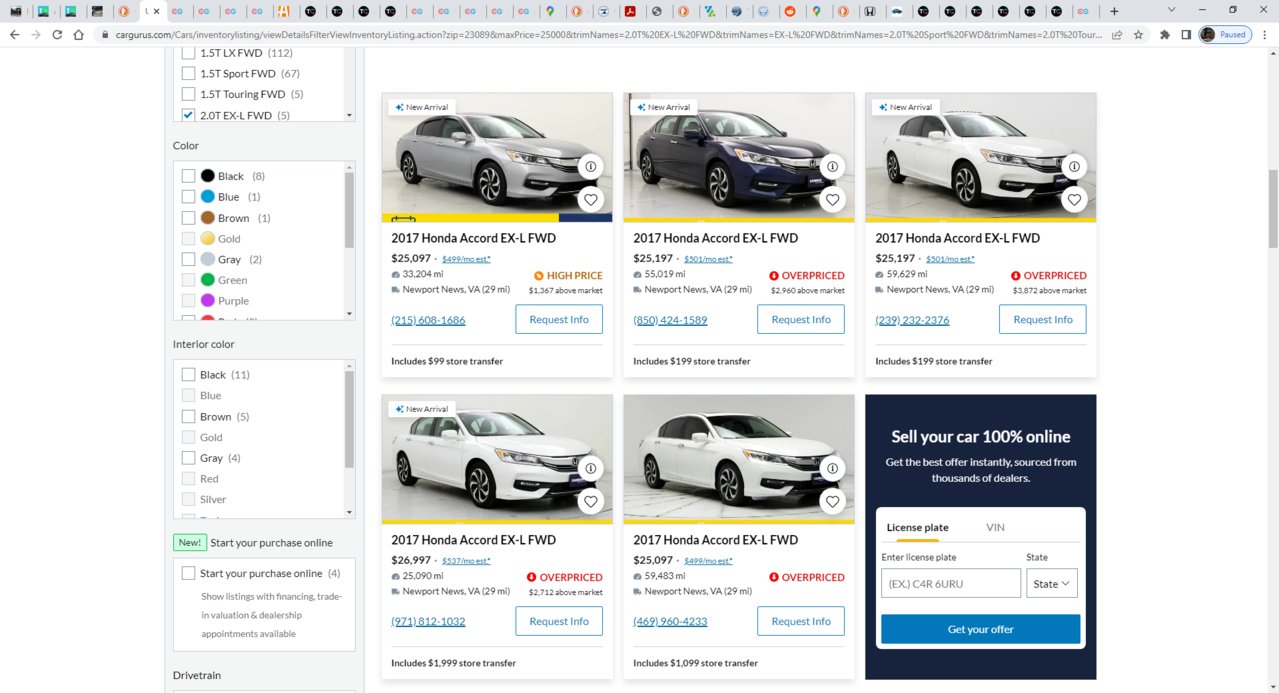Click the brown color swatch
Screen dimensions: 1279x693
[x=207, y=218]
